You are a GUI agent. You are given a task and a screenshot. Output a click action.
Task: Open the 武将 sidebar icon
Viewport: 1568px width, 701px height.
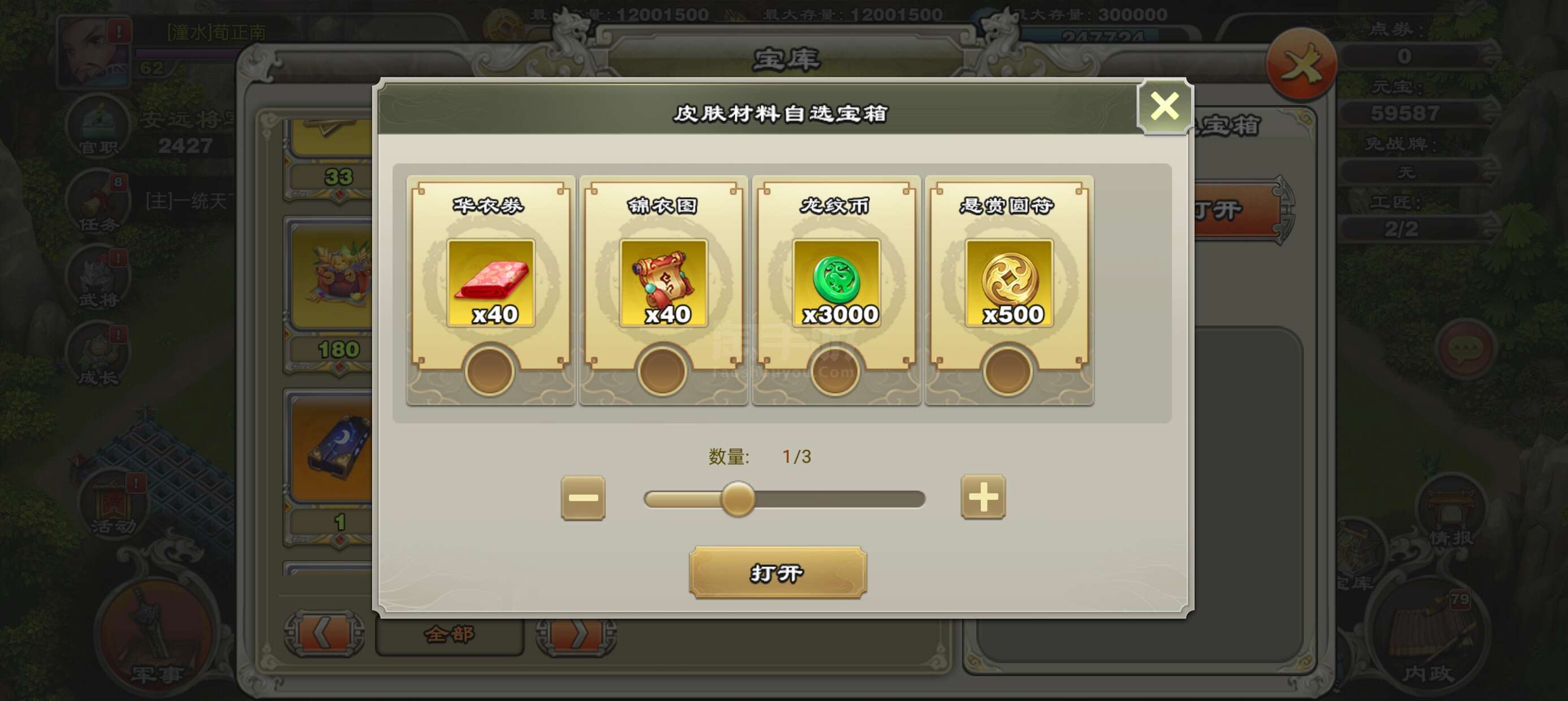tap(98, 278)
